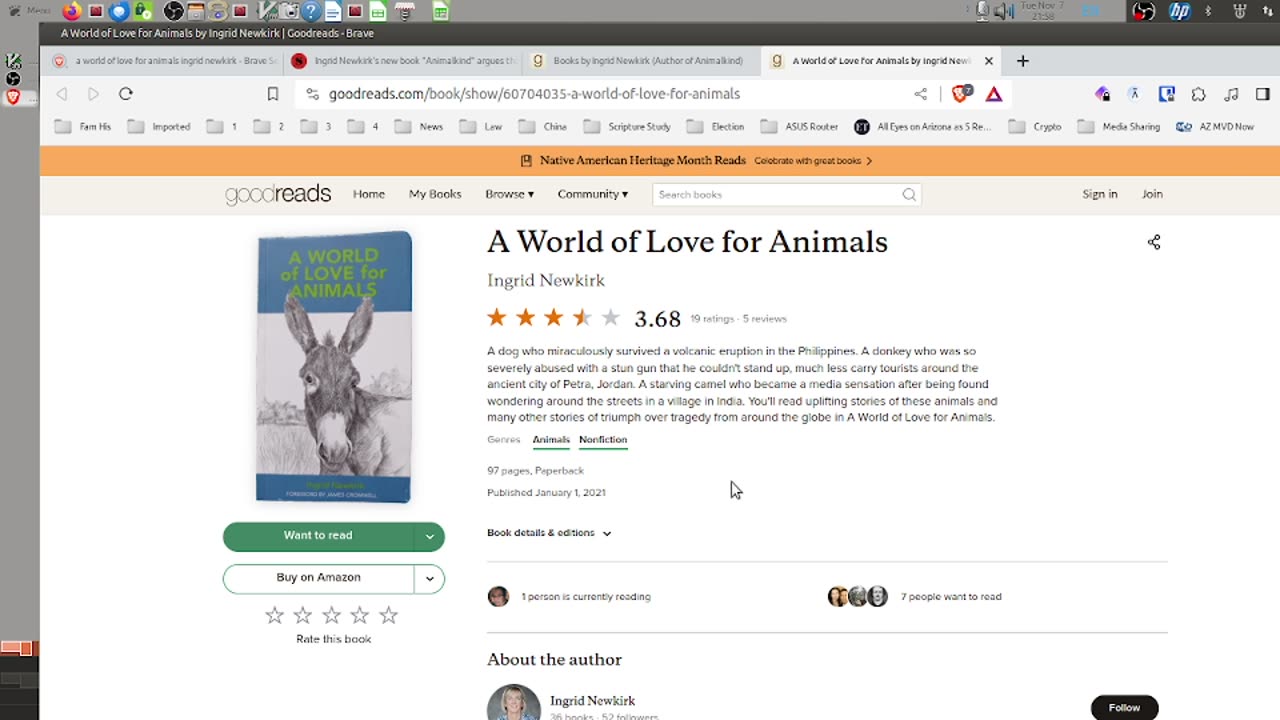Reload the Goodreads page
The height and width of the screenshot is (720, 1280).
point(126,94)
